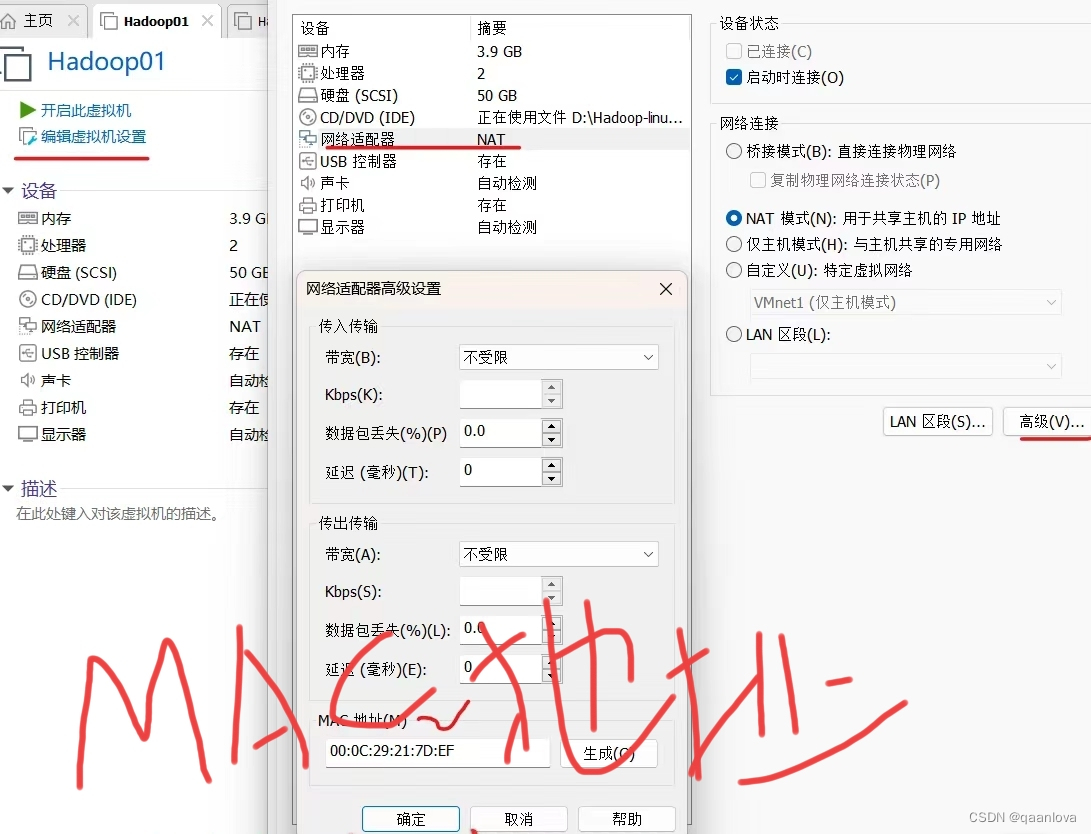
Task: Toggle the 已连接(C) checkbox
Action: pos(733,51)
